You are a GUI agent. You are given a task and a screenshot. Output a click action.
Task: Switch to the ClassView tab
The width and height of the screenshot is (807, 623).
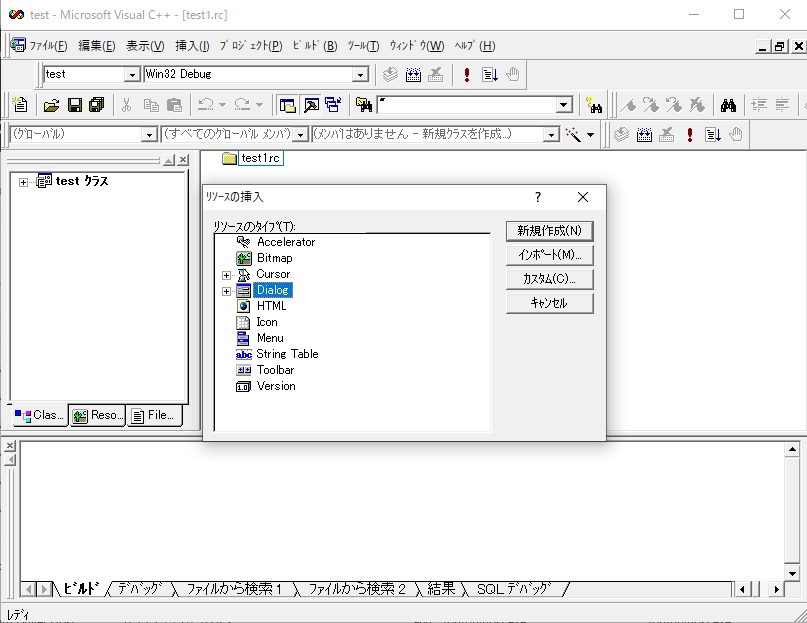pos(40,415)
